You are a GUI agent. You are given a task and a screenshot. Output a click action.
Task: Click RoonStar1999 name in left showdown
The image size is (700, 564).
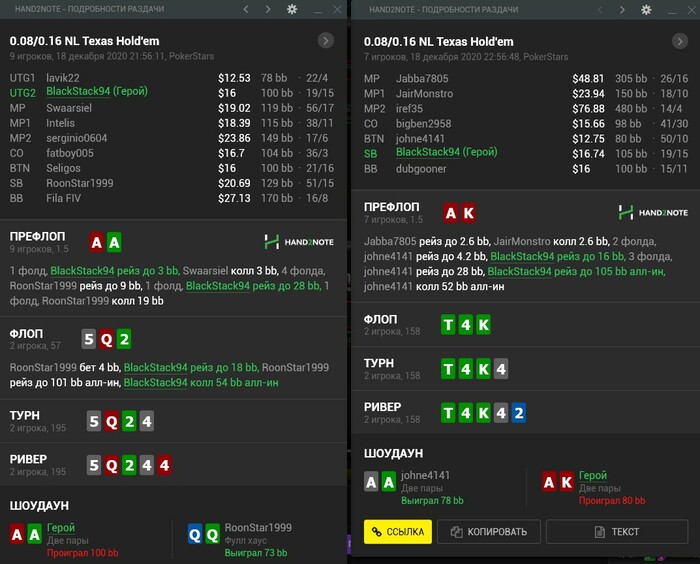[x=258, y=527]
